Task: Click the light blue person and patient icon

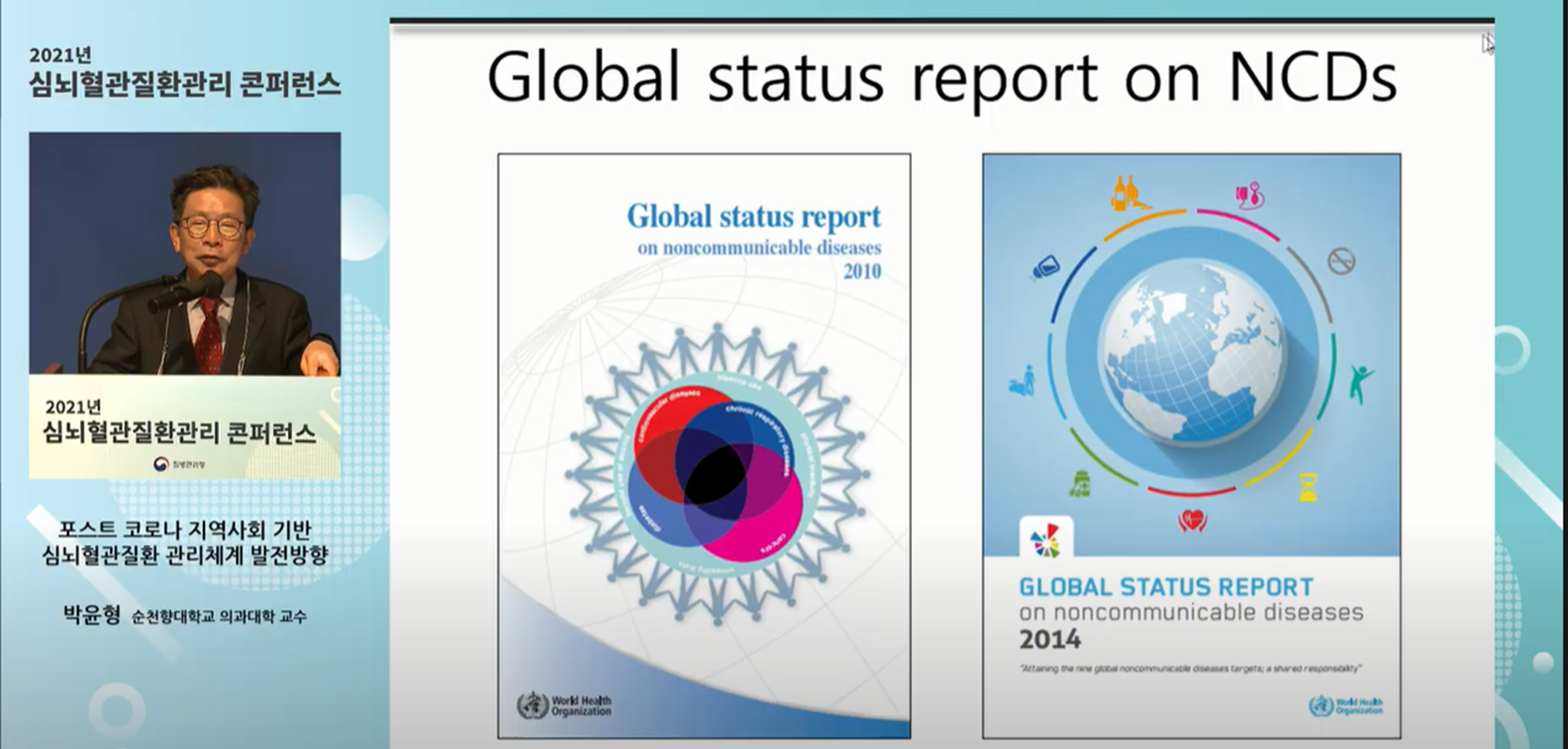Action: coord(1023,381)
